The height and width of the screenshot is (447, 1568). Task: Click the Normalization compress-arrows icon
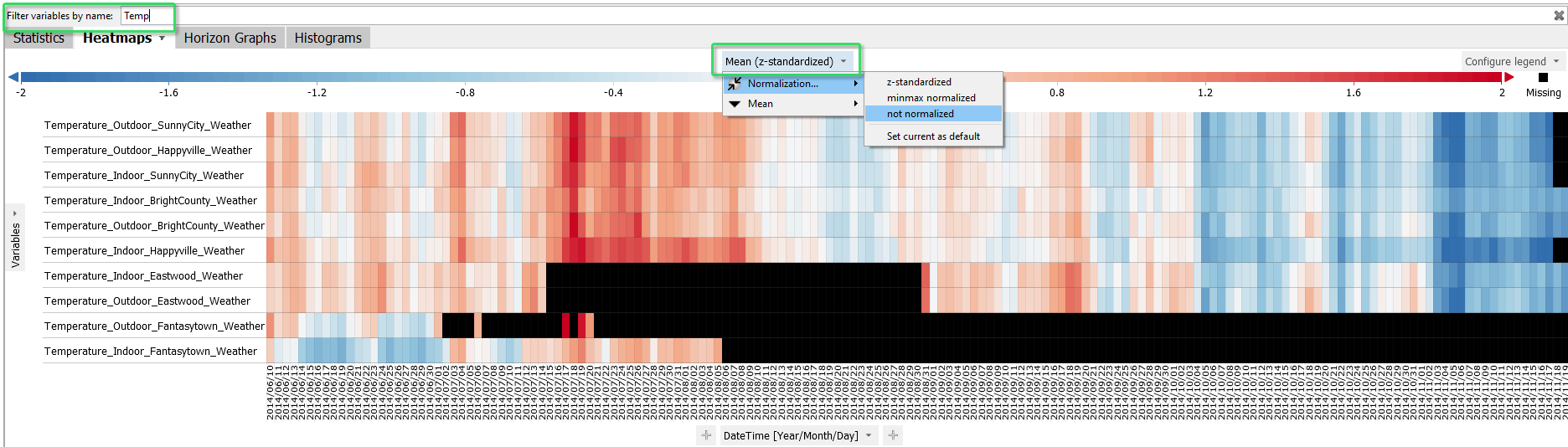tap(735, 84)
